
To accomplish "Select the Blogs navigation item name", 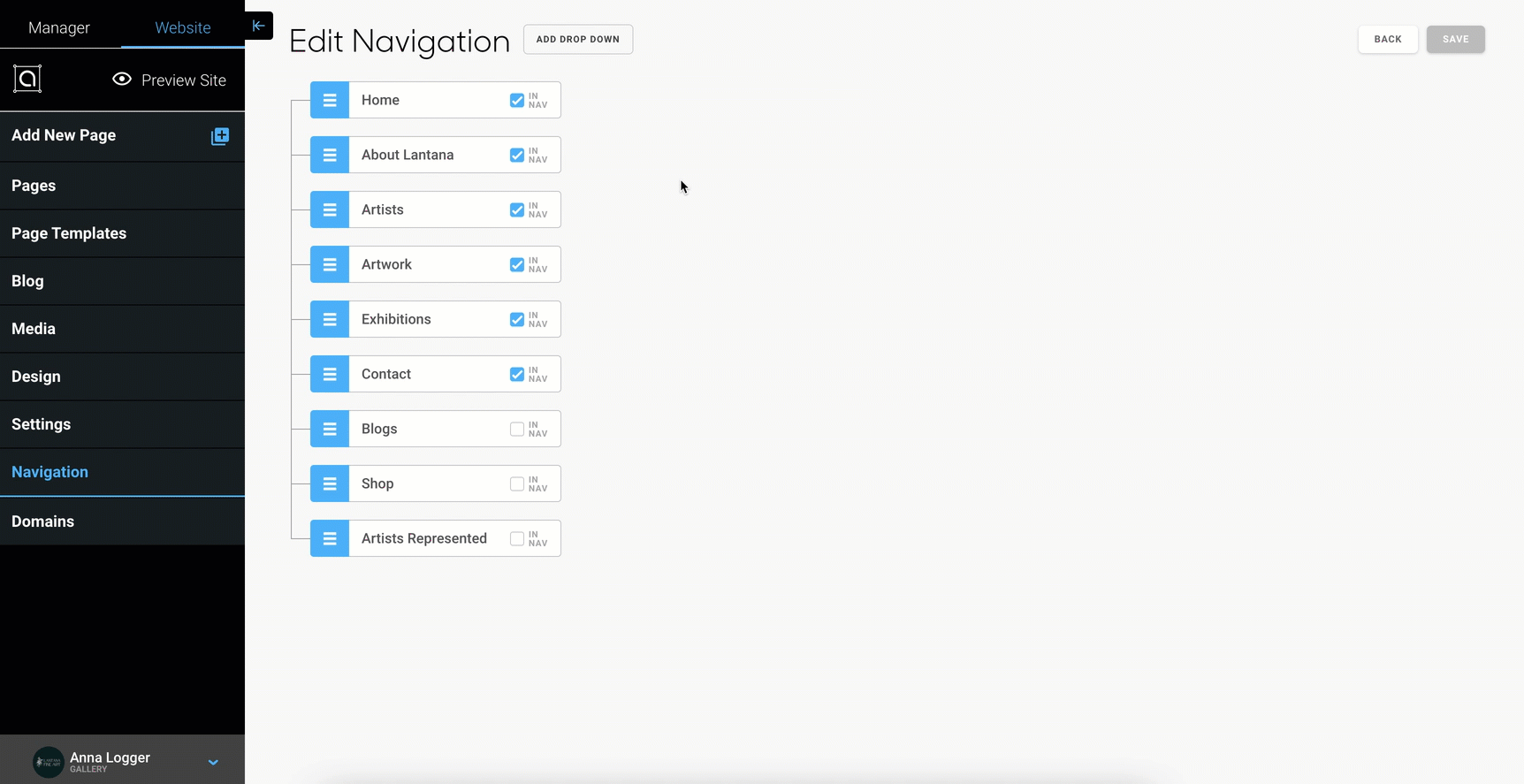I will point(379,429).
